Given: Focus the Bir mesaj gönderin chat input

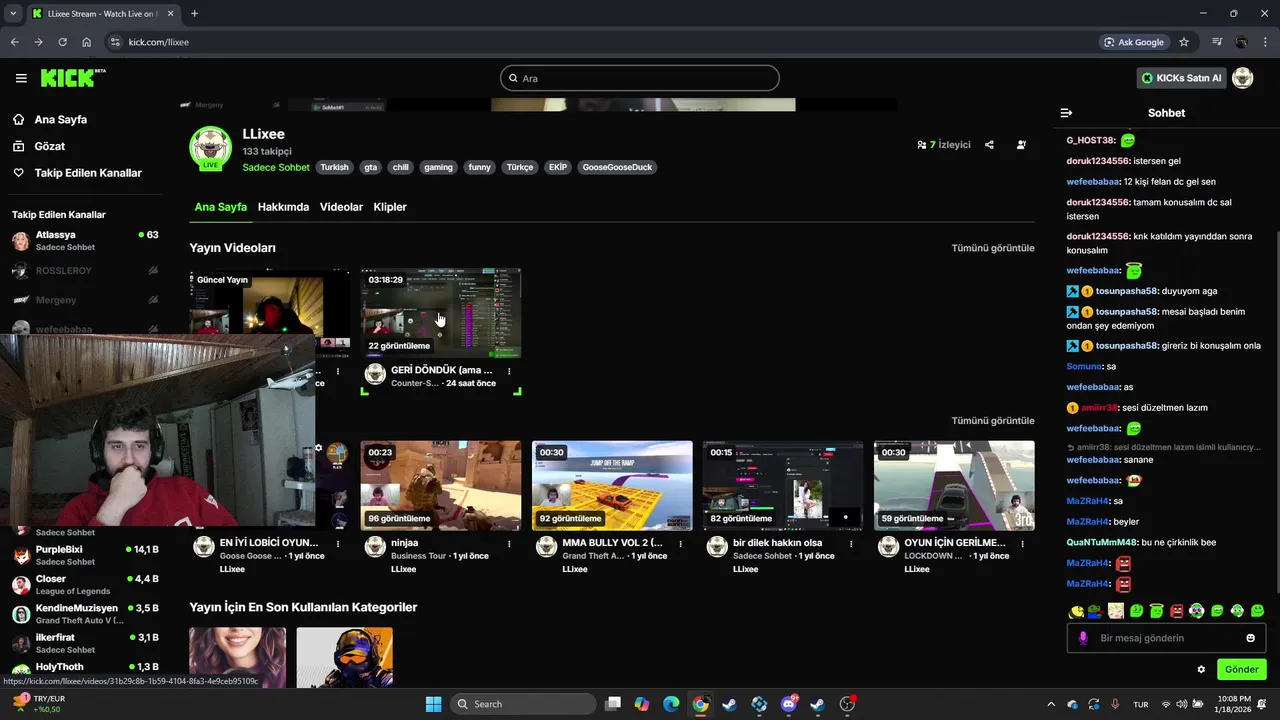Looking at the screenshot, I should [x=1166, y=638].
